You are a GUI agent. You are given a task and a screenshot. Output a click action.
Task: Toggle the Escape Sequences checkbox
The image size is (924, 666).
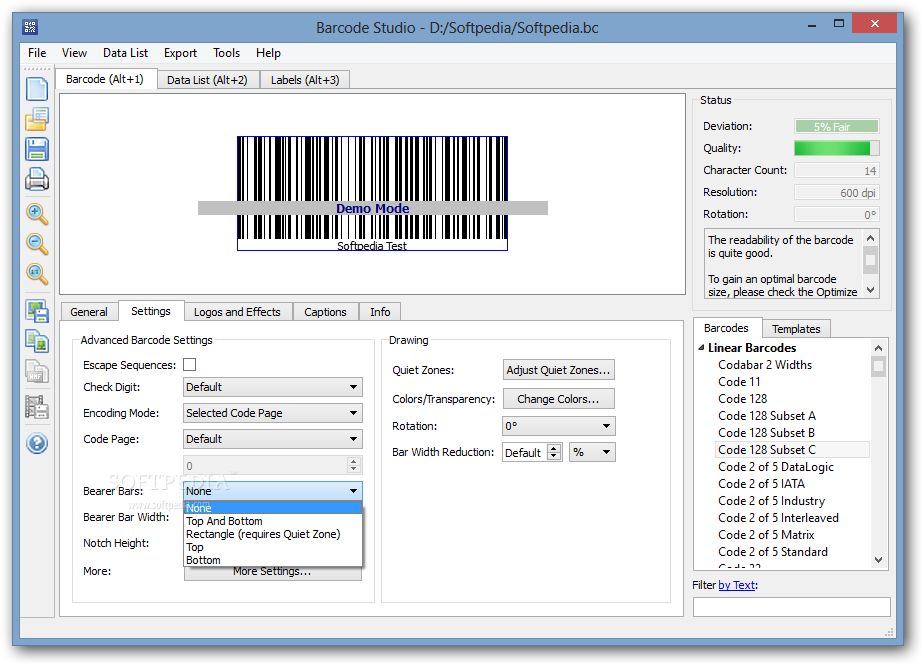click(x=190, y=365)
